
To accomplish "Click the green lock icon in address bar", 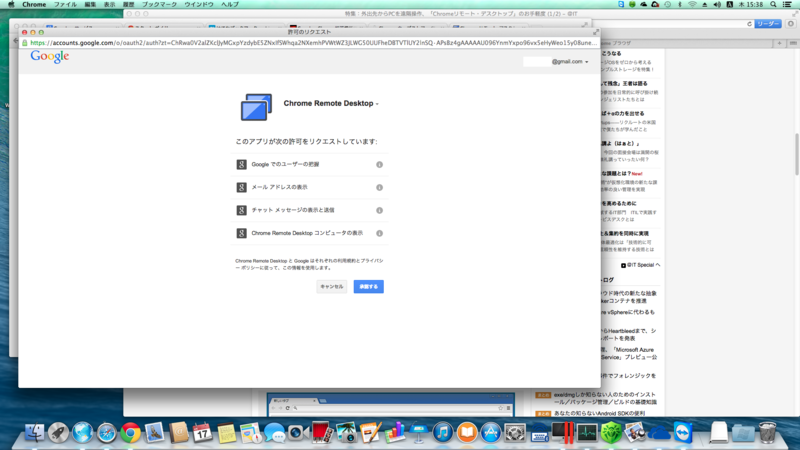I will [x=24, y=43].
